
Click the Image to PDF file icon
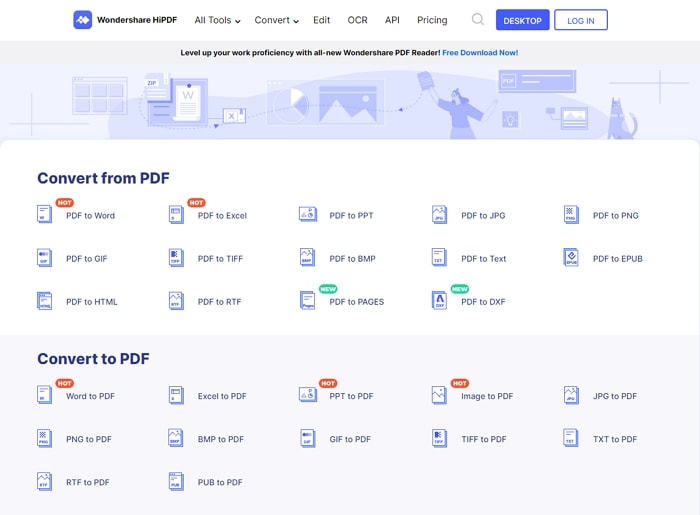tap(439, 395)
